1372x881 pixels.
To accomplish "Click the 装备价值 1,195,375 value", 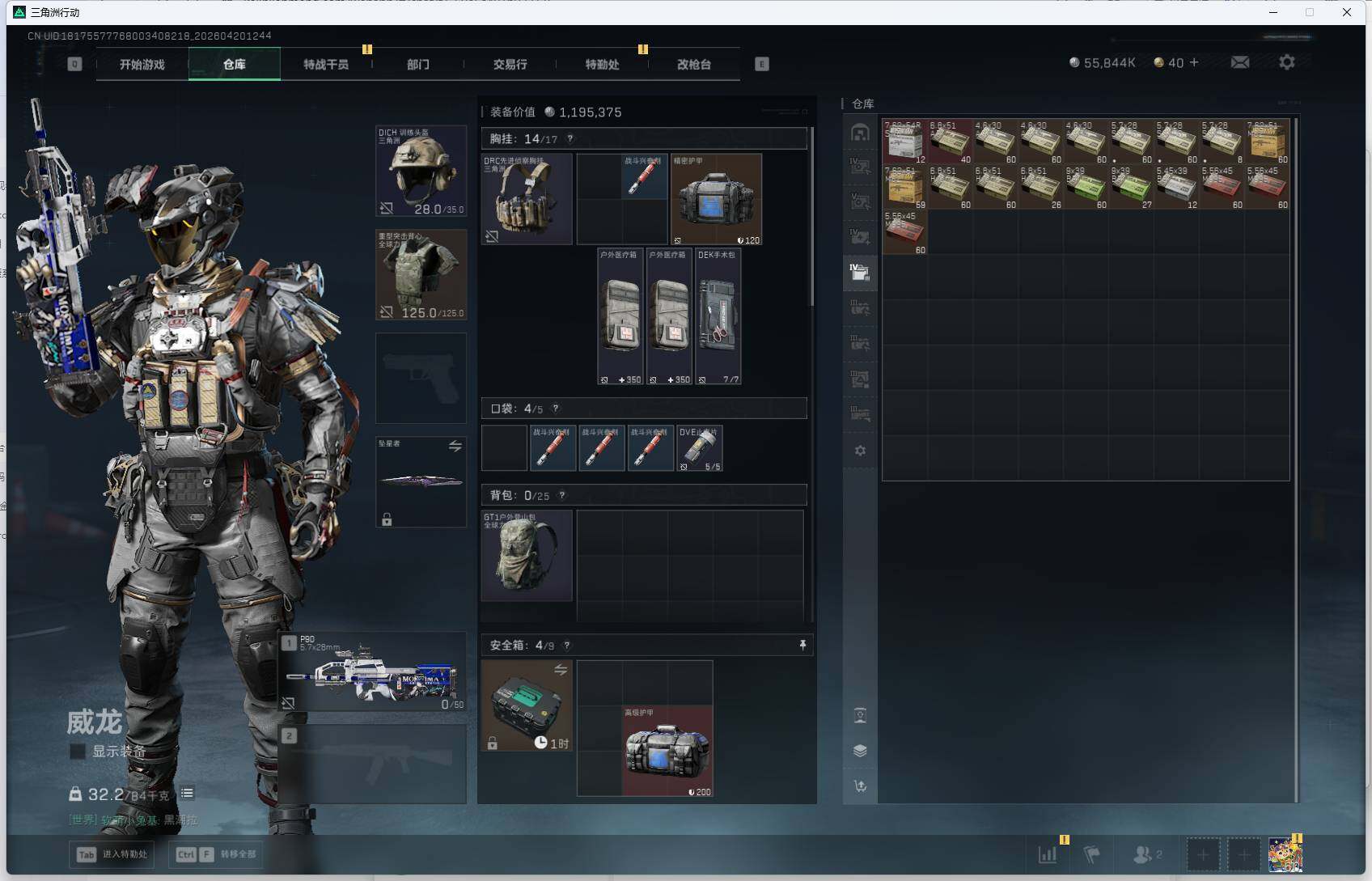I will pyautogui.click(x=556, y=112).
